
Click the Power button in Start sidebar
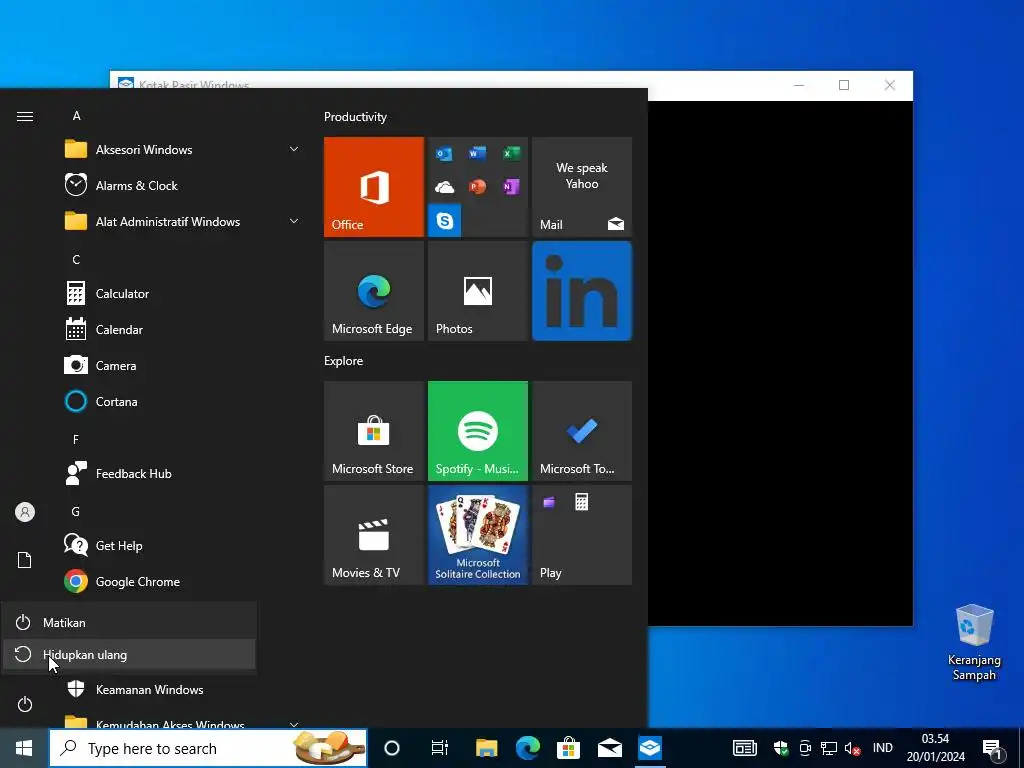coord(25,704)
